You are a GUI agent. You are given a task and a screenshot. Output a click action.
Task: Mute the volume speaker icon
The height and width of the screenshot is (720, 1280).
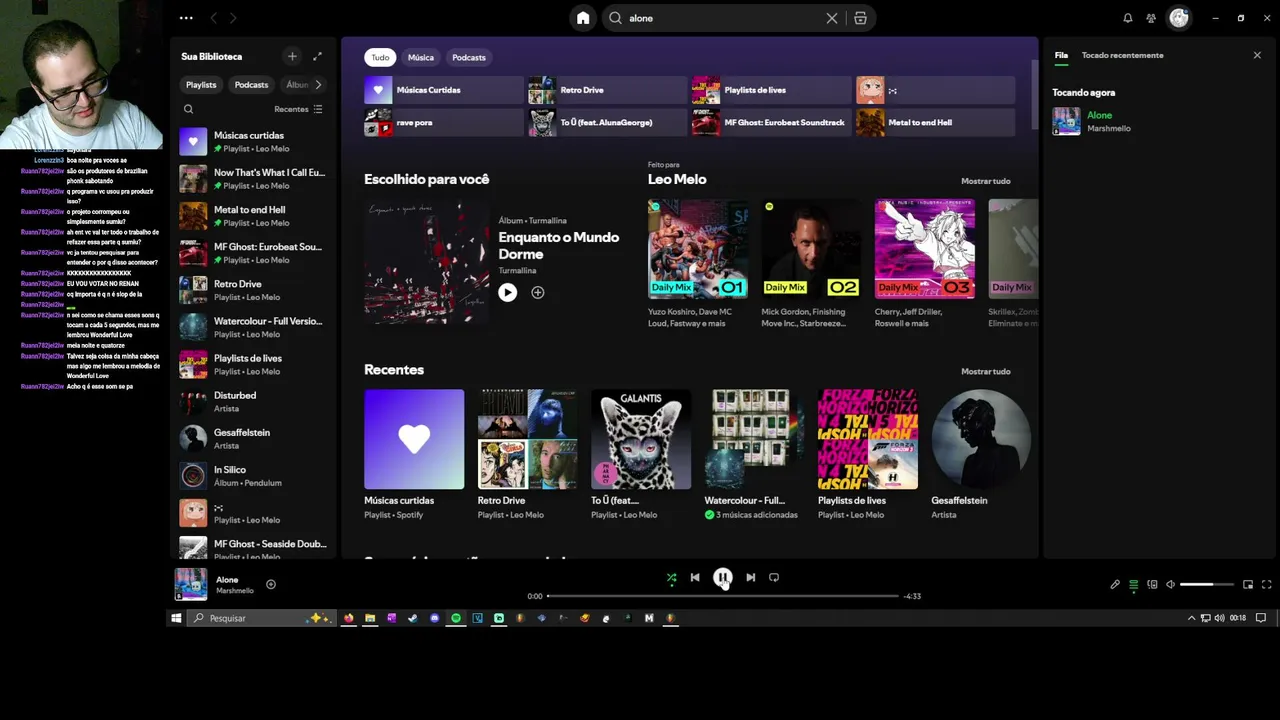click(x=1170, y=584)
